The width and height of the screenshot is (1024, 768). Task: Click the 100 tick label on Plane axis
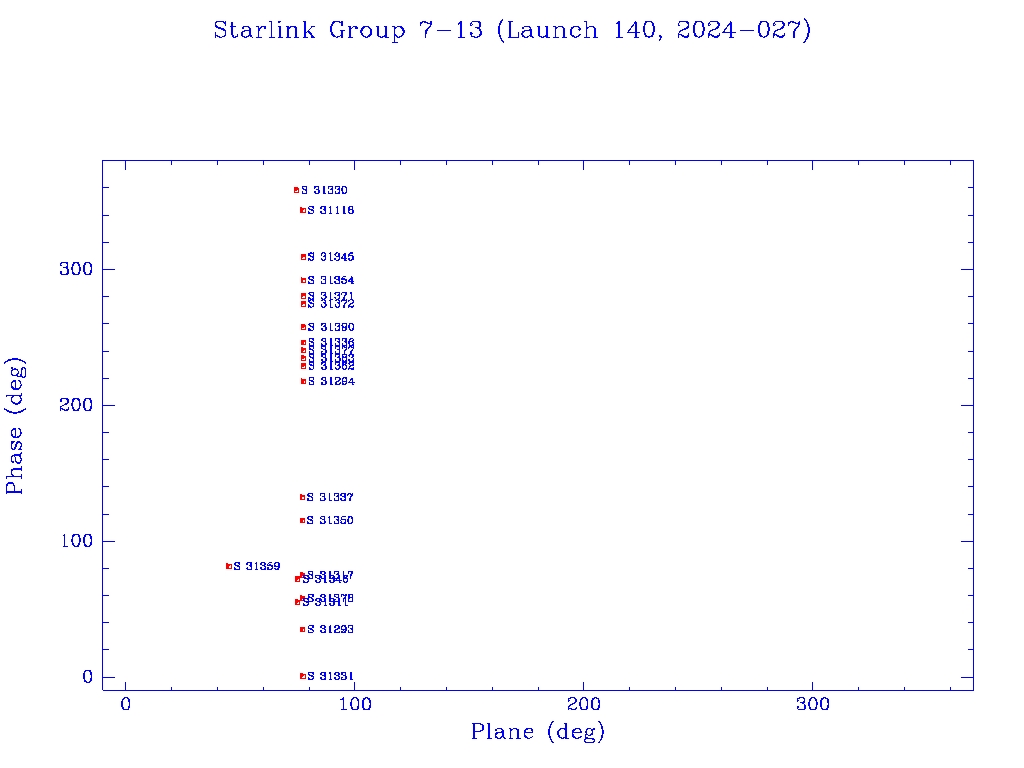tap(355, 704)
